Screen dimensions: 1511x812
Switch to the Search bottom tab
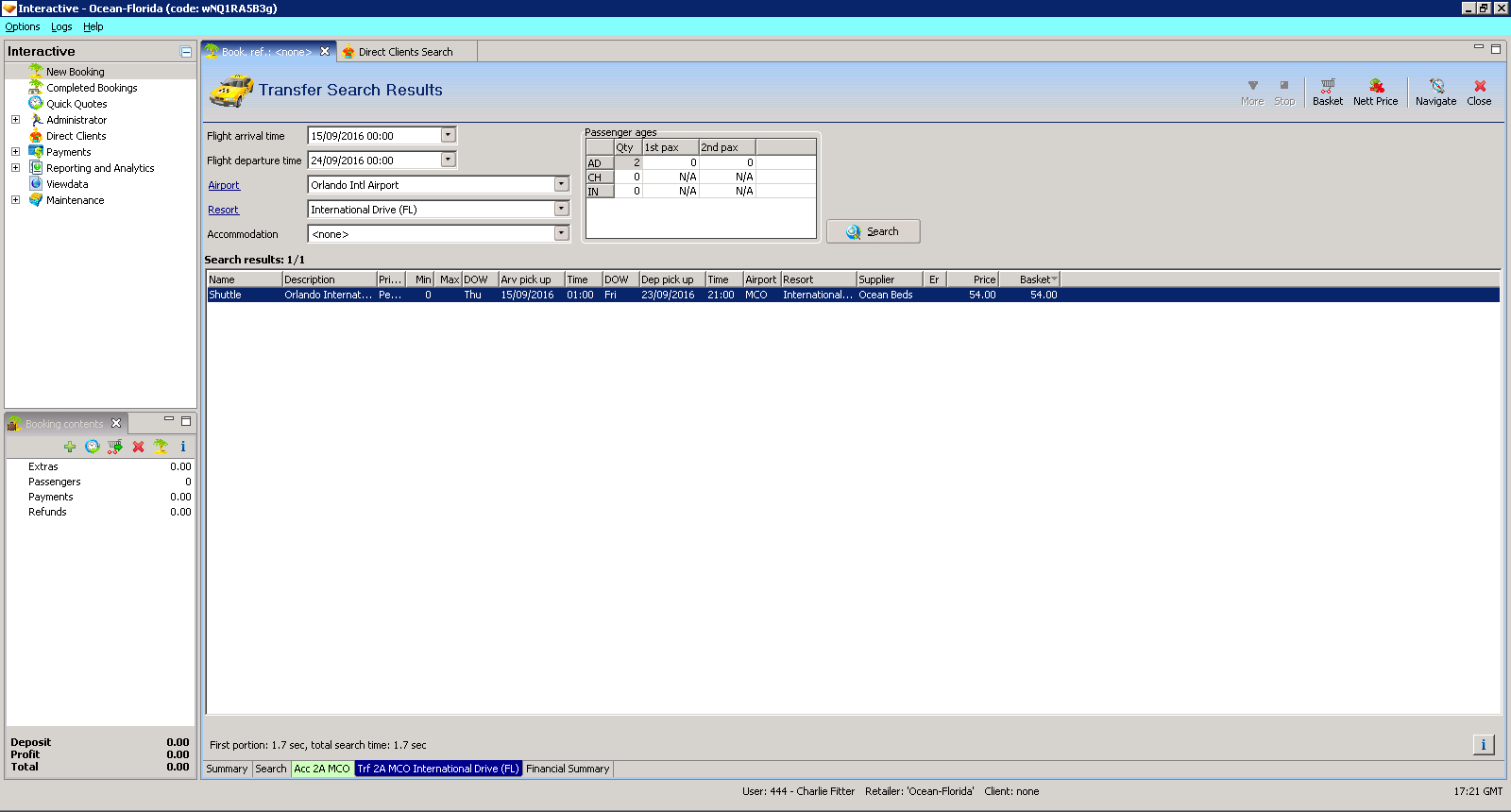coord(271,769)
